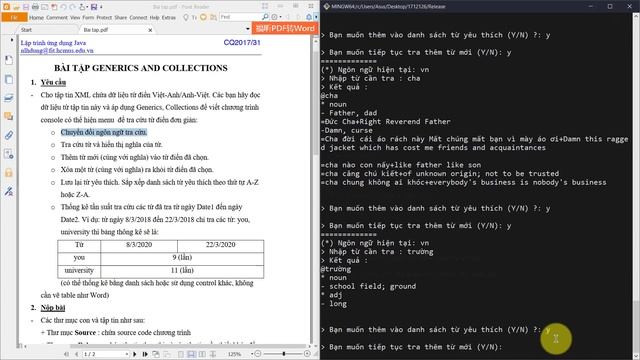Open the Extras ribbon tab

click(169, 18)
